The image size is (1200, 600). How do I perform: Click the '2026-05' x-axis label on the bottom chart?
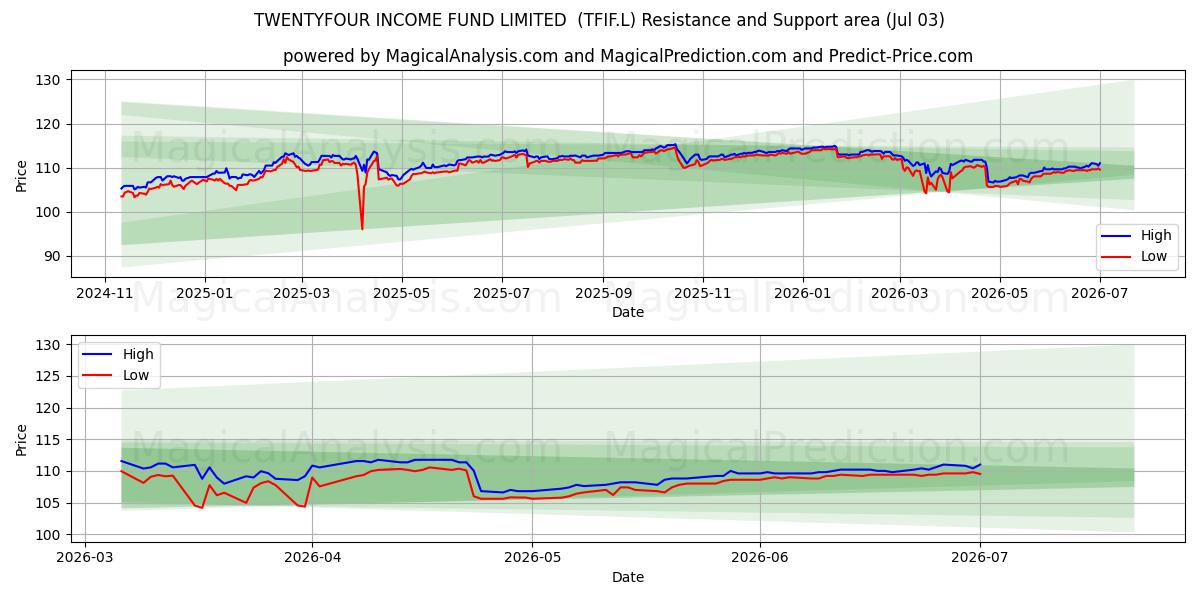(532, 559)
